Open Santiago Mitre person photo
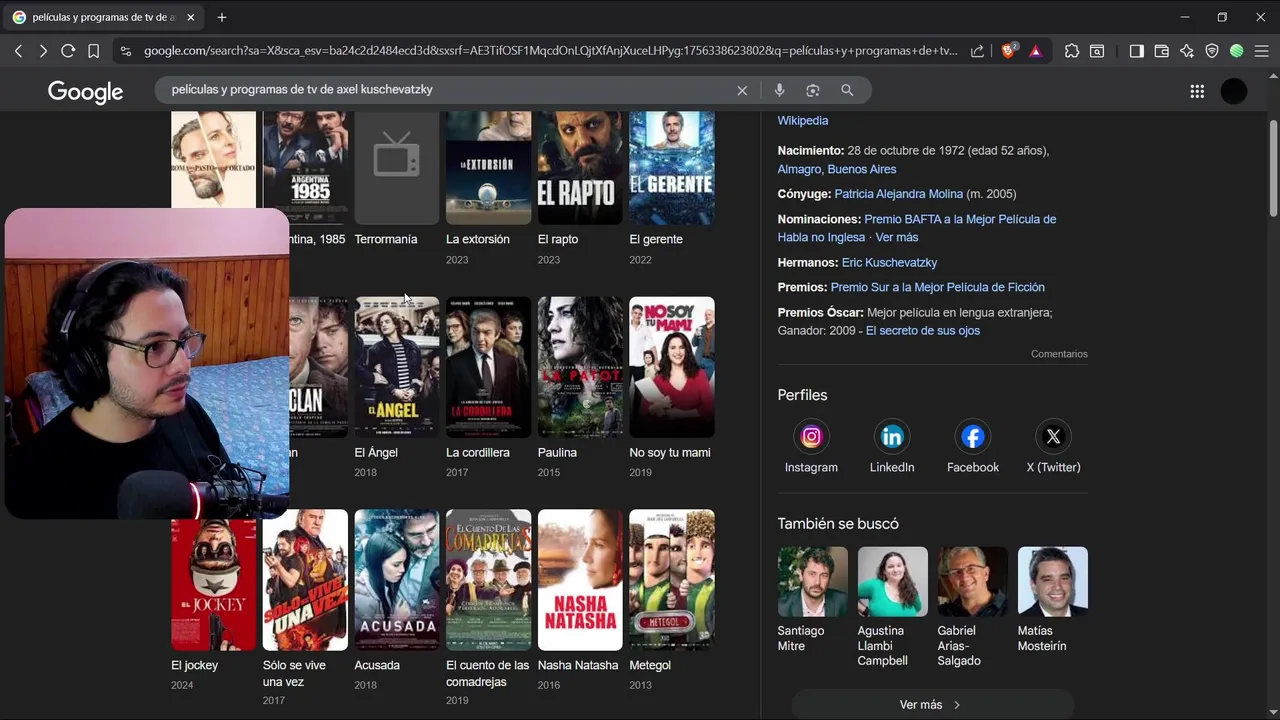Viewport: 1280px width, 720px height. 812,581
